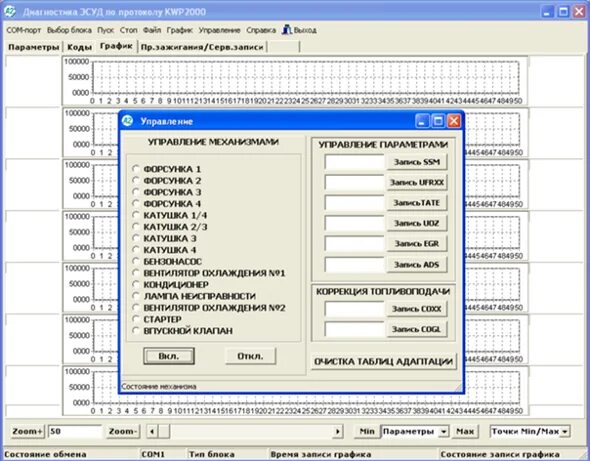This screenshot has width=590, height=461.
Task: Click the Запись UFRXX button
Action: [x=417, y=182]
